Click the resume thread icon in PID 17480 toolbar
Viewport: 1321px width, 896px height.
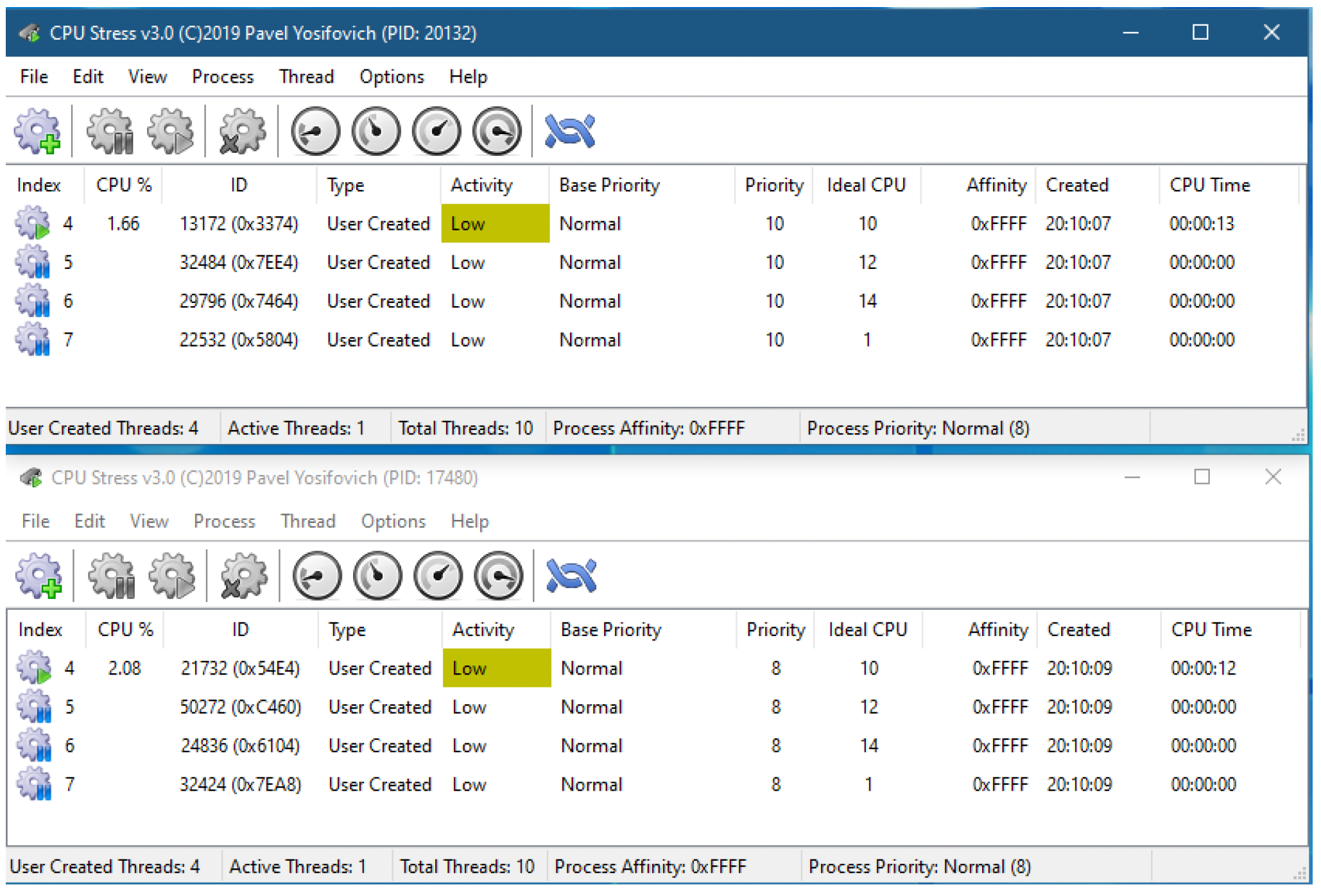pos(172,576)
